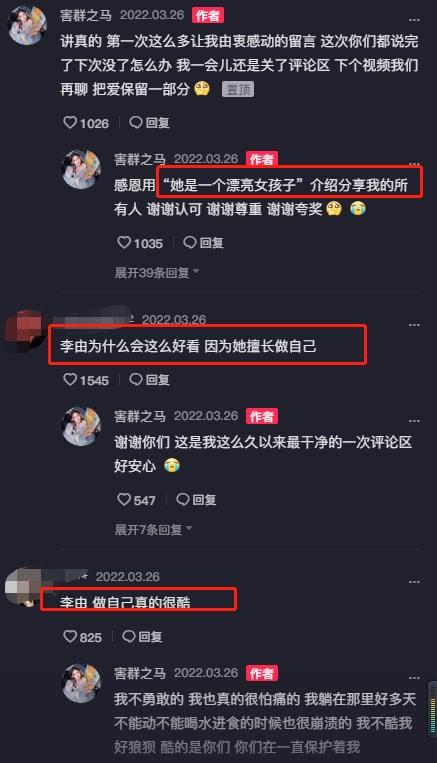Toggle like on comment with 825 likes
The width and height of the screenshot is (437, 763).
[x=71, y=636]
